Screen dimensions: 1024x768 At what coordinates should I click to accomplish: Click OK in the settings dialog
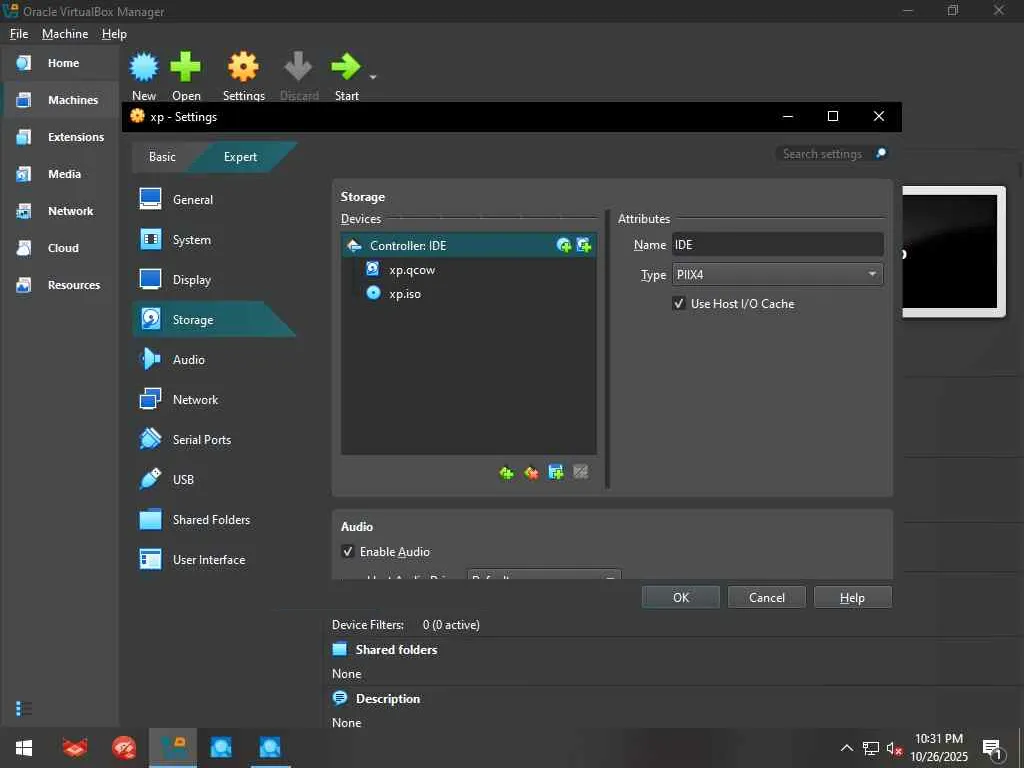[680, 598]
